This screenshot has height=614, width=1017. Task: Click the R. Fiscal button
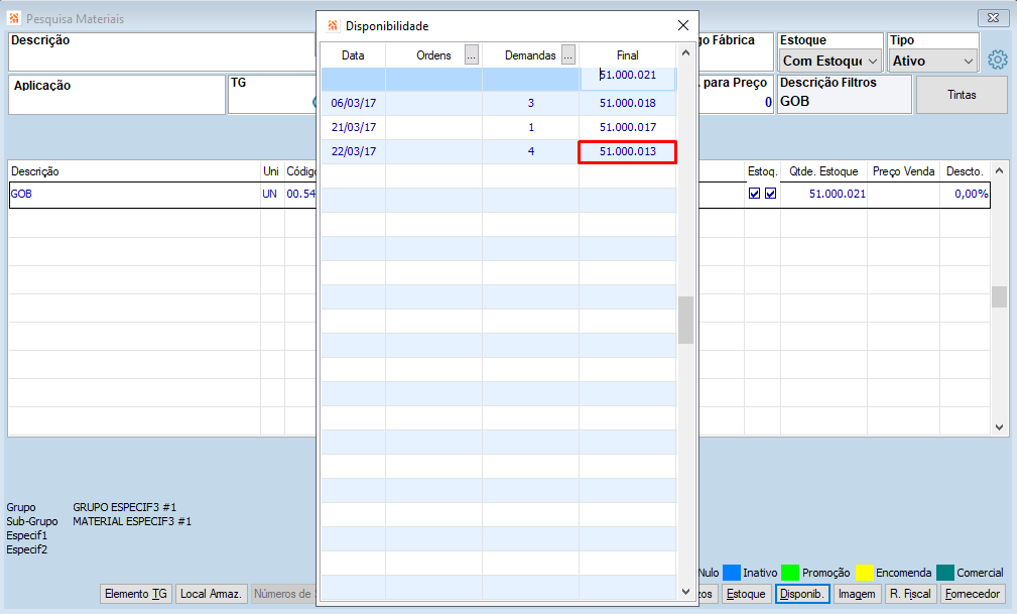[x=910, y=594]
